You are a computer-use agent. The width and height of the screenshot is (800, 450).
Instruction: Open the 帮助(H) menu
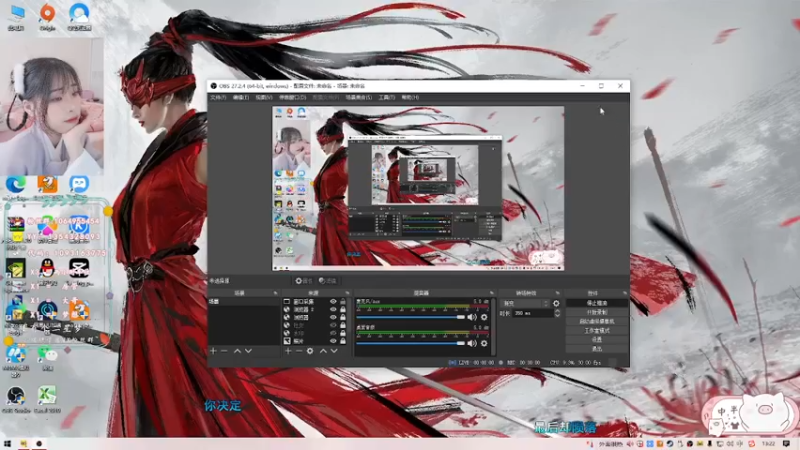pyautogui.click(x=410, y=97)
